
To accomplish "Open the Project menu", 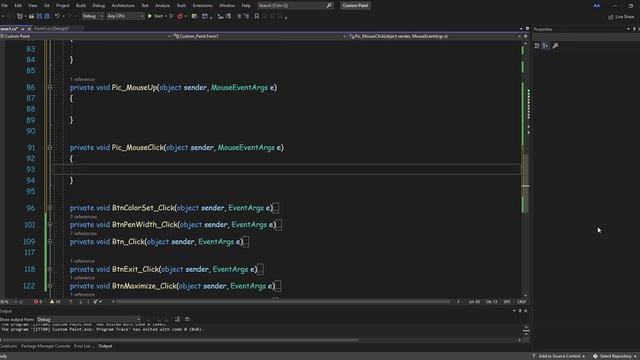I will 62,5.
